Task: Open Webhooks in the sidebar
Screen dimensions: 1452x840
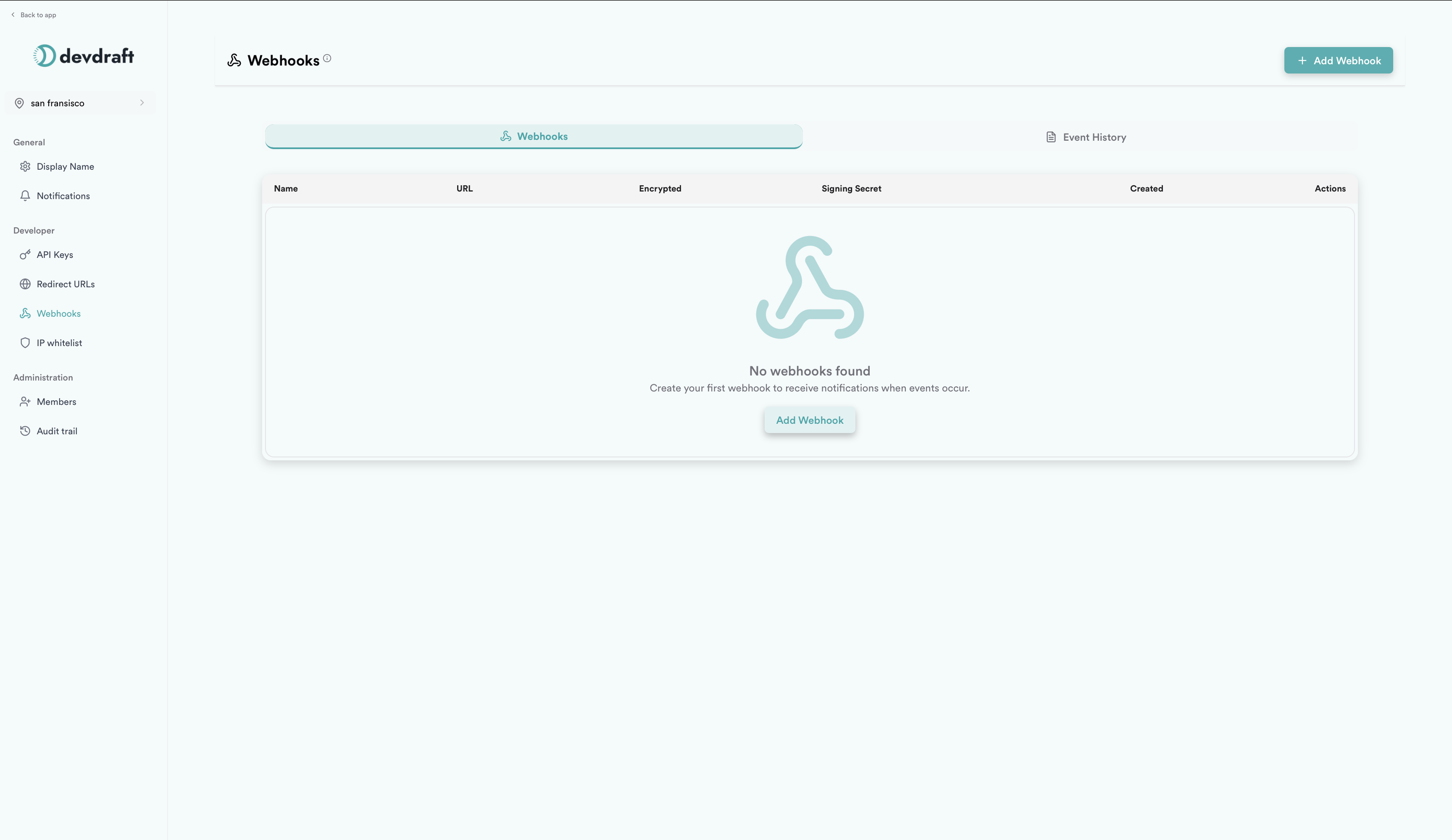Action: (x=58, y=313)
